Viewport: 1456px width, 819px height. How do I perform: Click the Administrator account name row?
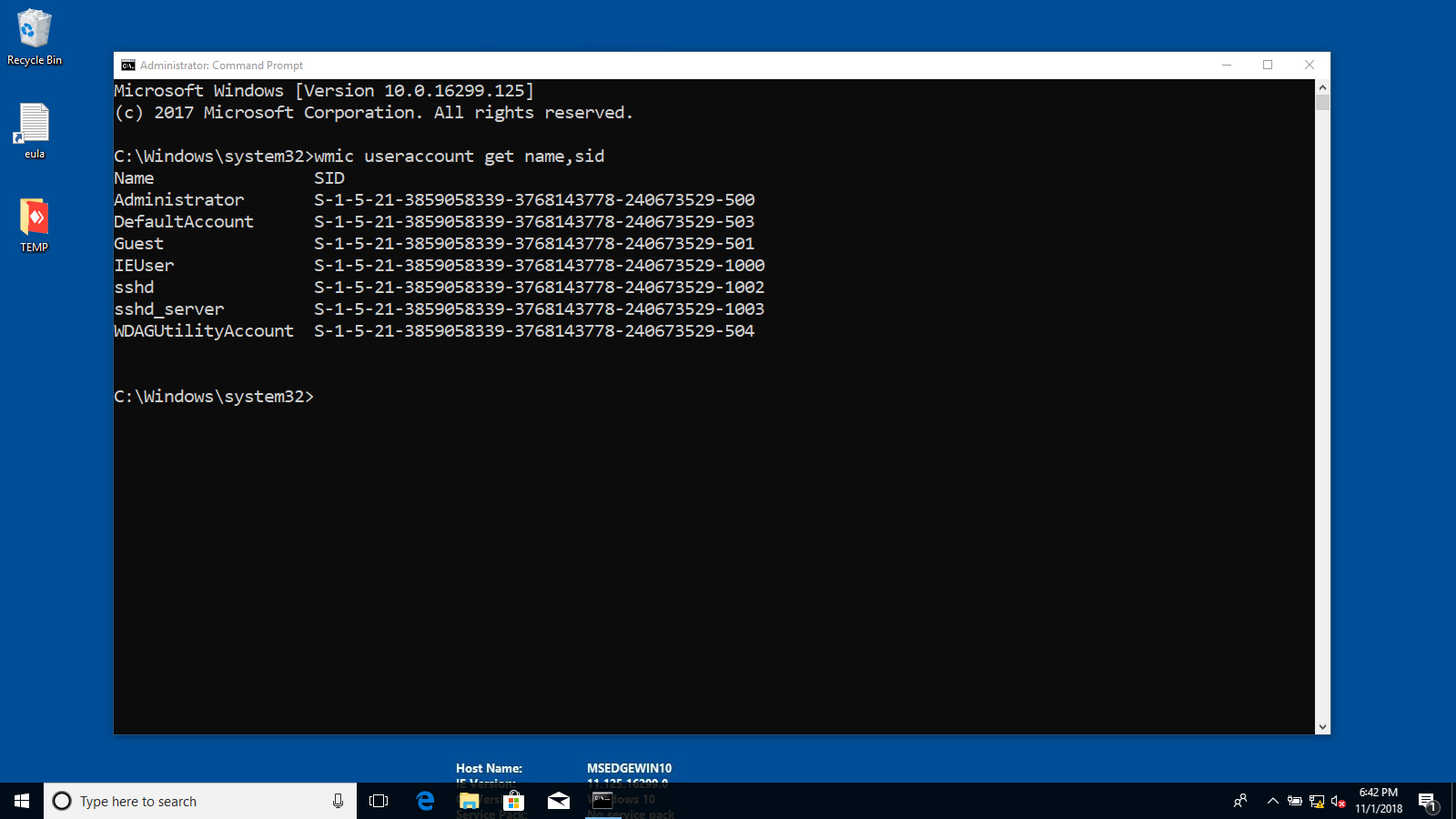coord(179,199)
